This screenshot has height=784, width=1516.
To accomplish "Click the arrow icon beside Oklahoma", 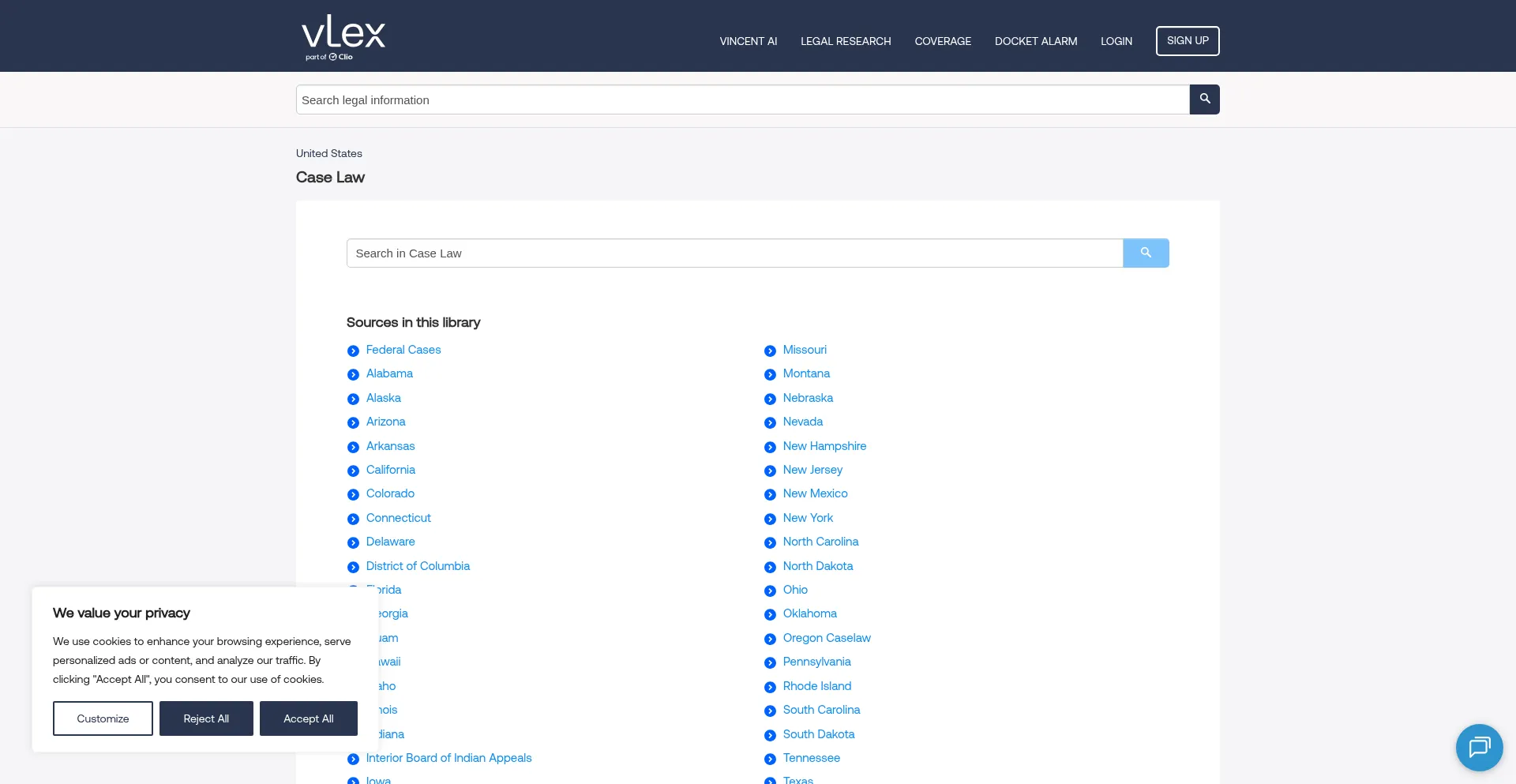I will [x=770, y=614].
